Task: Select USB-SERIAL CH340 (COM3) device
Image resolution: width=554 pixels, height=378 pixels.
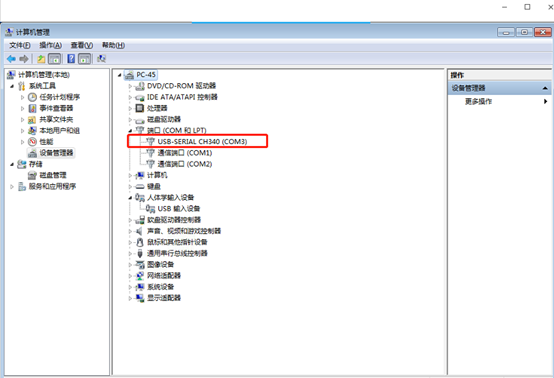Action: pos(202,142)
